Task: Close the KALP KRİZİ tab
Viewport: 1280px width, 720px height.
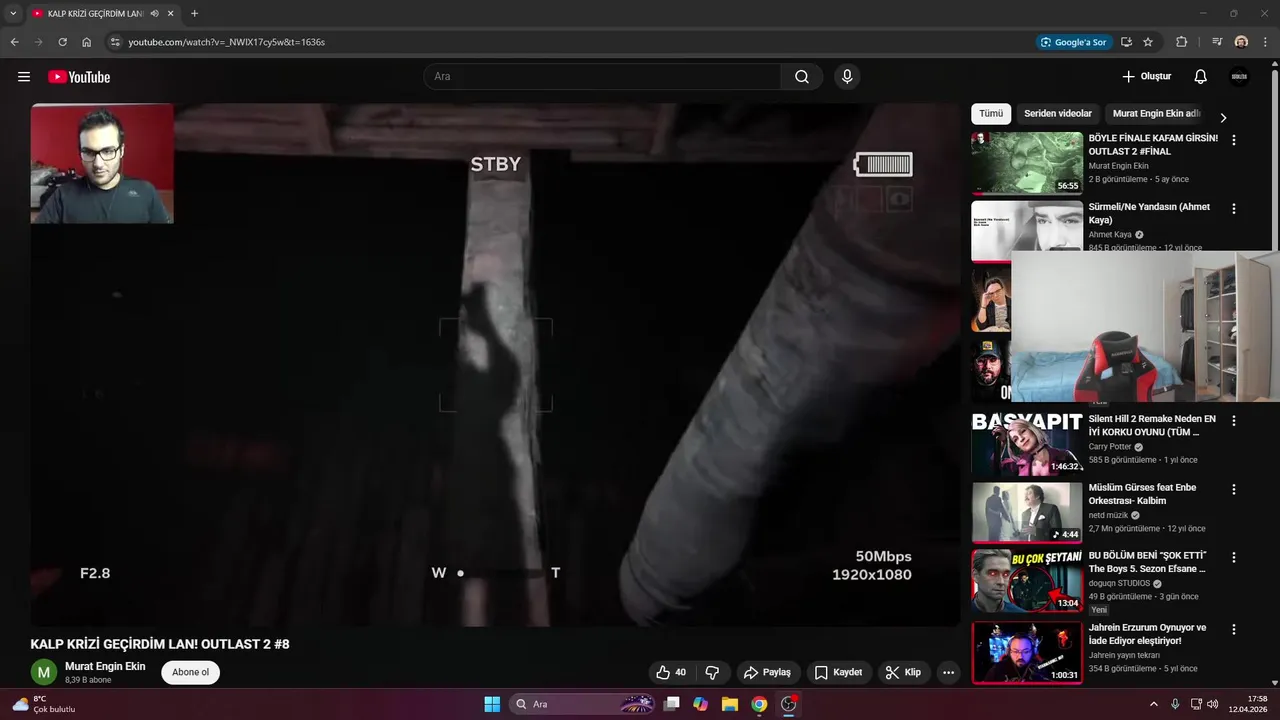Action: [x=171, y=13]
